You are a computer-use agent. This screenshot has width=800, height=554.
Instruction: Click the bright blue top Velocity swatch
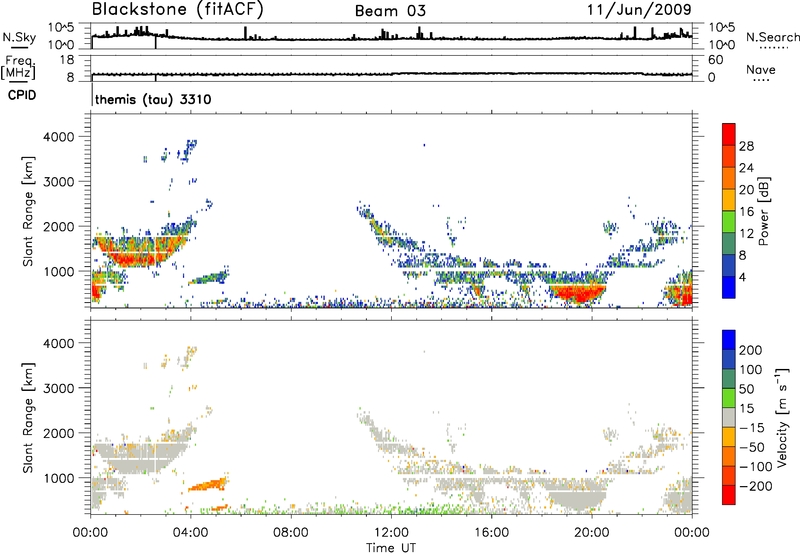coord(729,340)
